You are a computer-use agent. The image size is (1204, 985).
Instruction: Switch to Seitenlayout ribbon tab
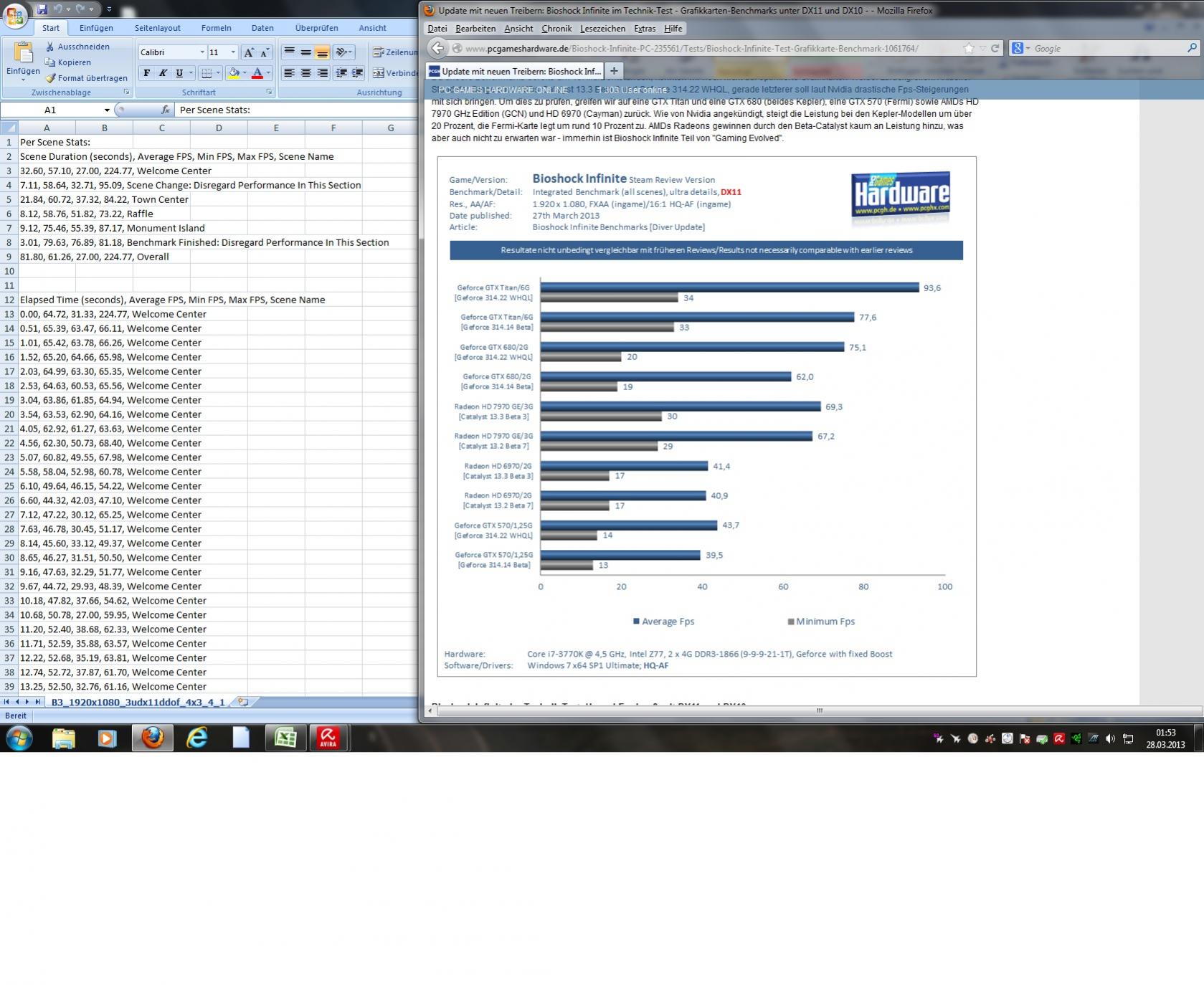pyautogui.click(x=158, y=28)
